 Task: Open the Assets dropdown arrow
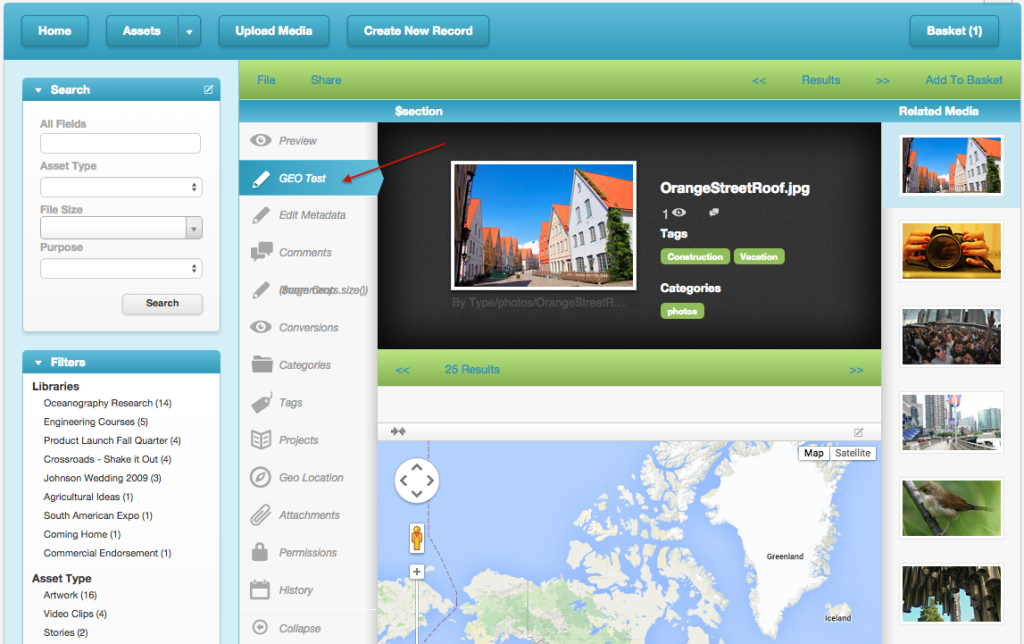[189, 31]
